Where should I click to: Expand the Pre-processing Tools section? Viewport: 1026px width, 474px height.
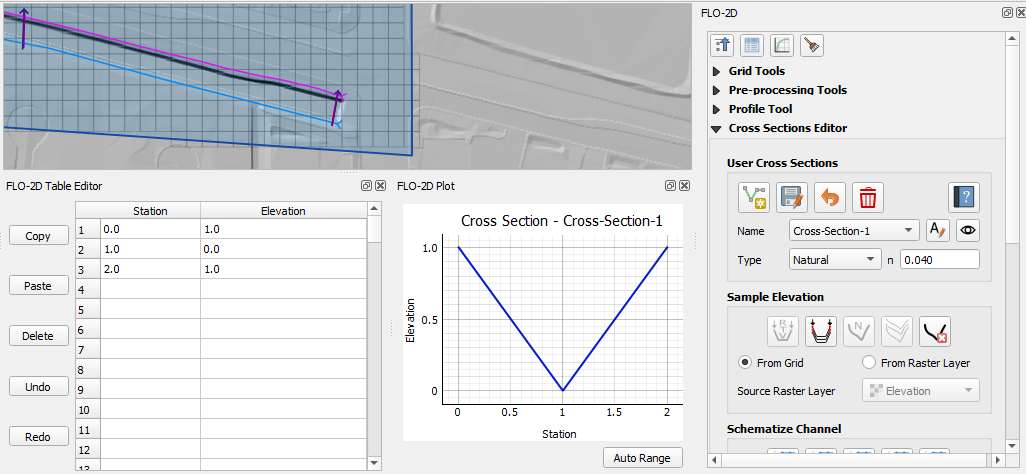787,90
